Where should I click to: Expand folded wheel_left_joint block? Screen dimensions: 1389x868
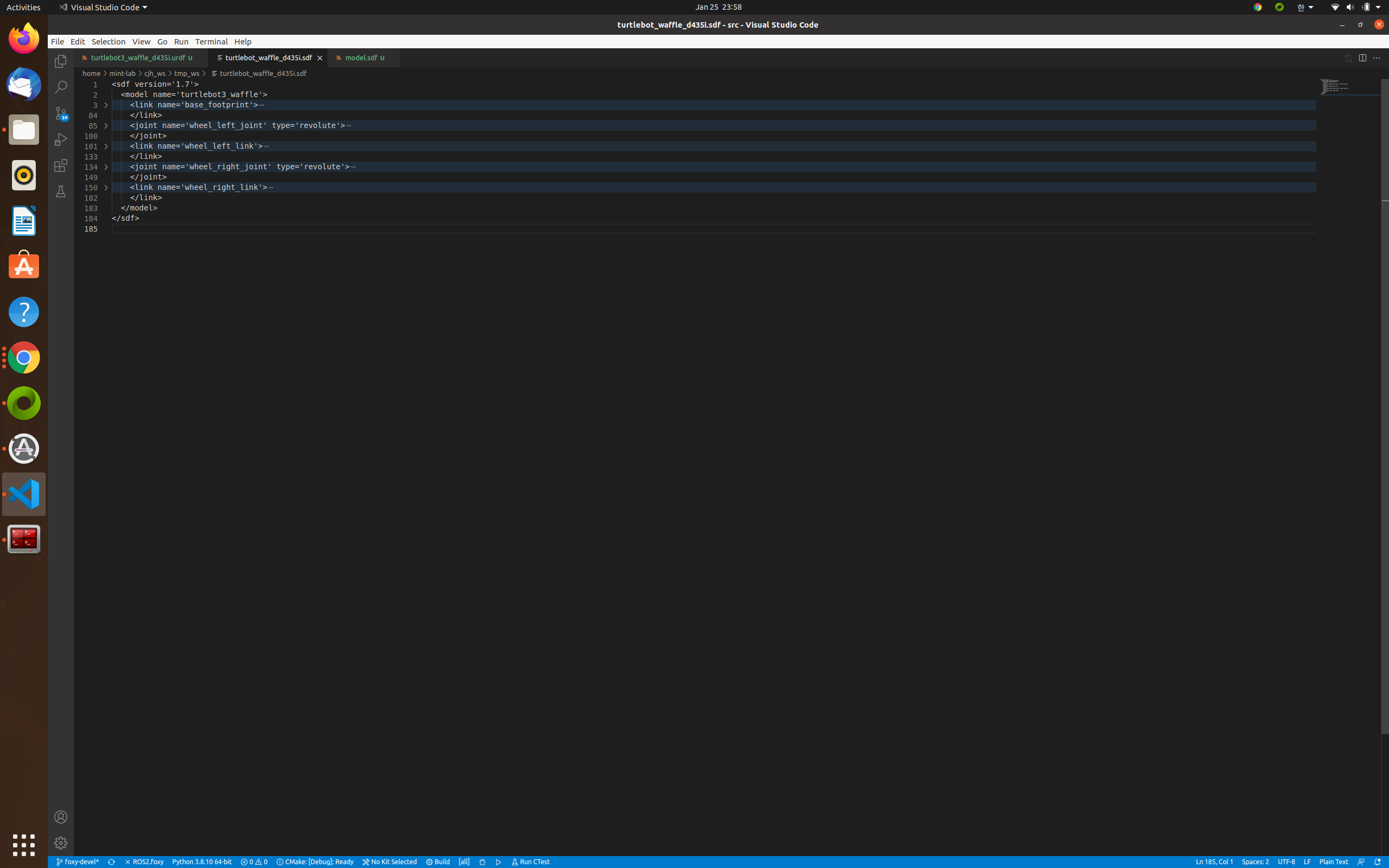point(106,126)
